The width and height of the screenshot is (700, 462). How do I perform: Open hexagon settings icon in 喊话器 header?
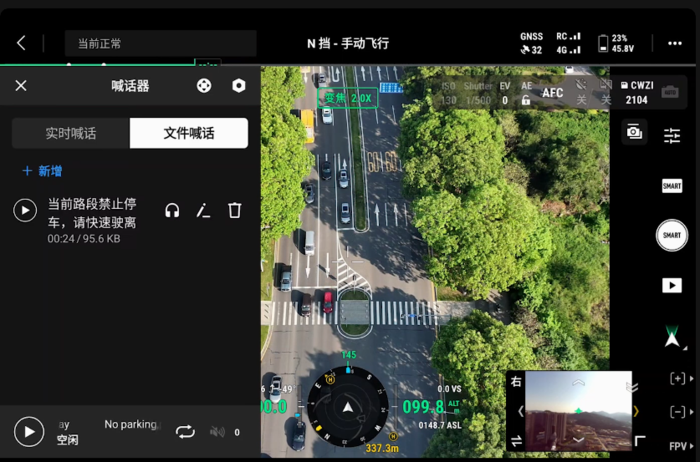[239, 86]
